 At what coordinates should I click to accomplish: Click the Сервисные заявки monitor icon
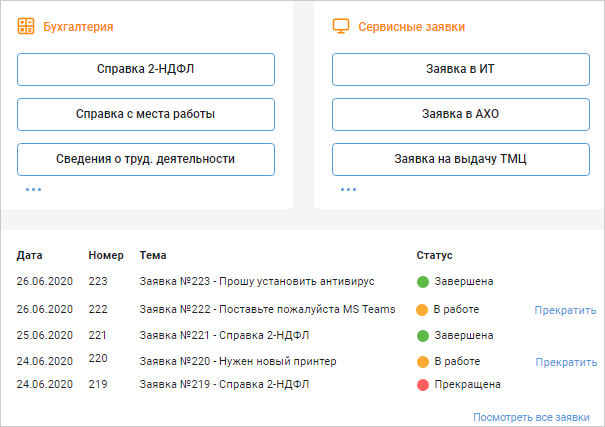(x=341, y=26)
